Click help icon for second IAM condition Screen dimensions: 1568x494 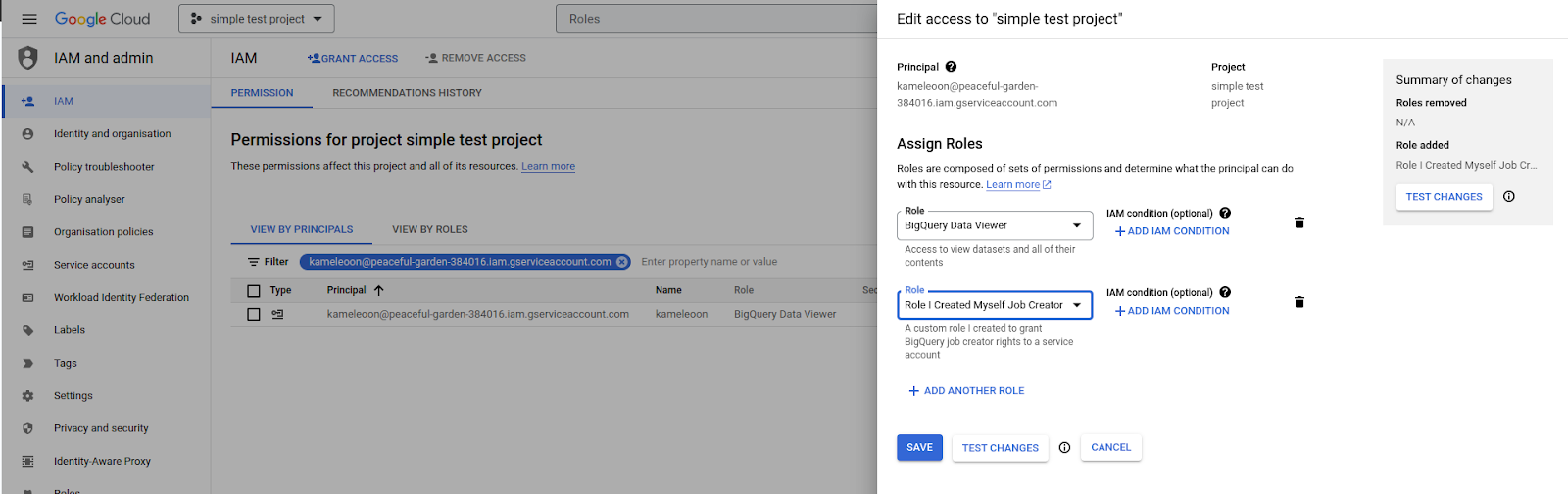tap(1225, 292)
